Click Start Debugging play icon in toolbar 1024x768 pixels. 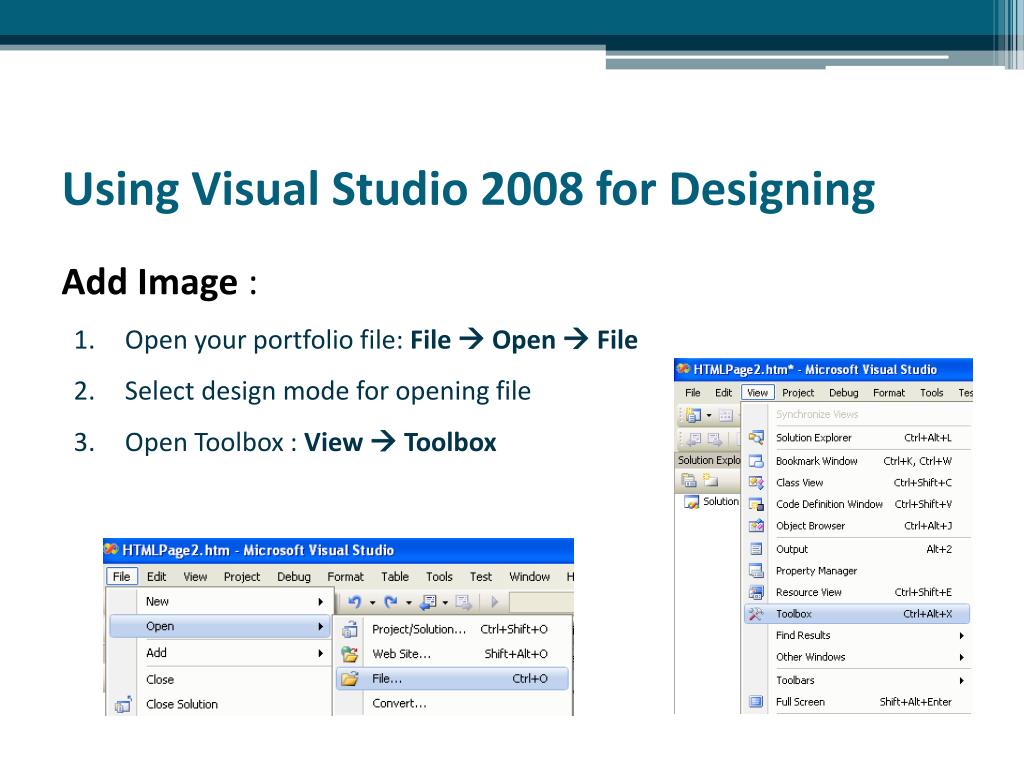[x=494, y=601]
